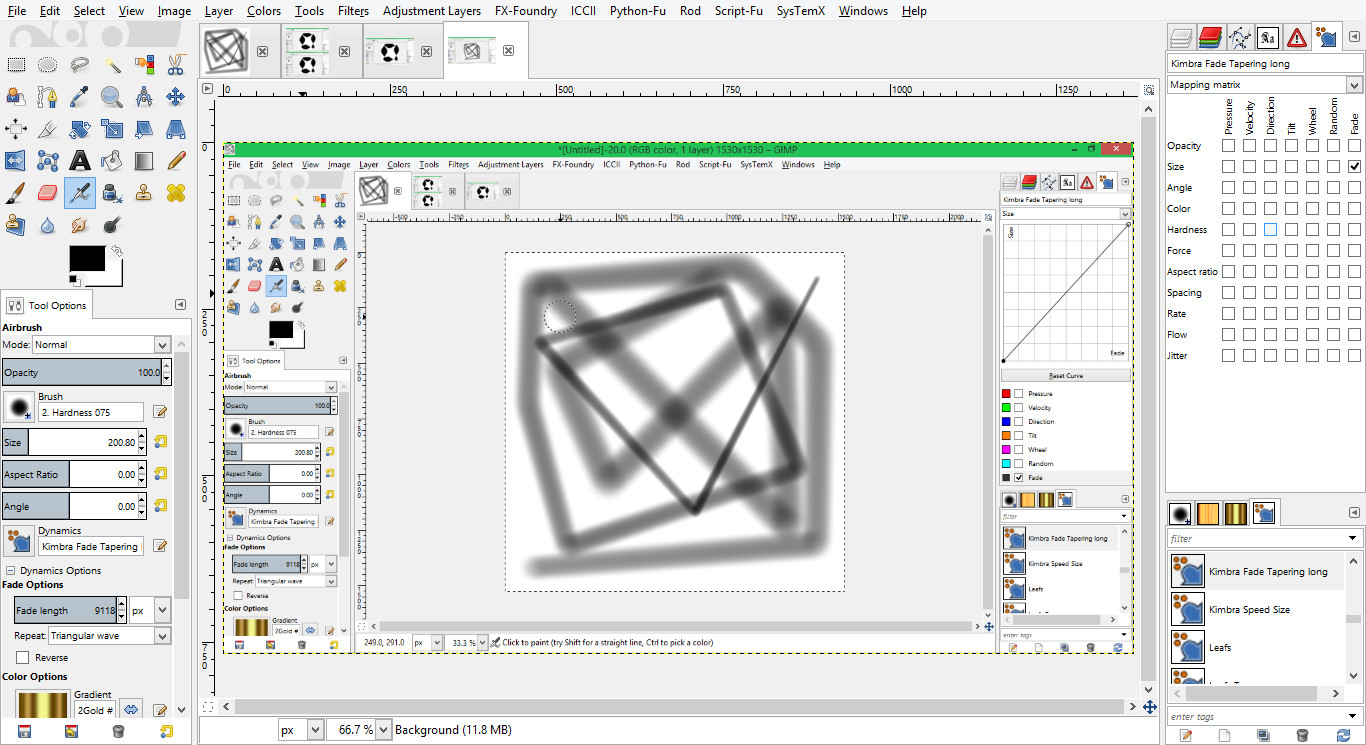Open the Filters menu
This screenshot has height=745, width=1366.
[x=353, y=11]
